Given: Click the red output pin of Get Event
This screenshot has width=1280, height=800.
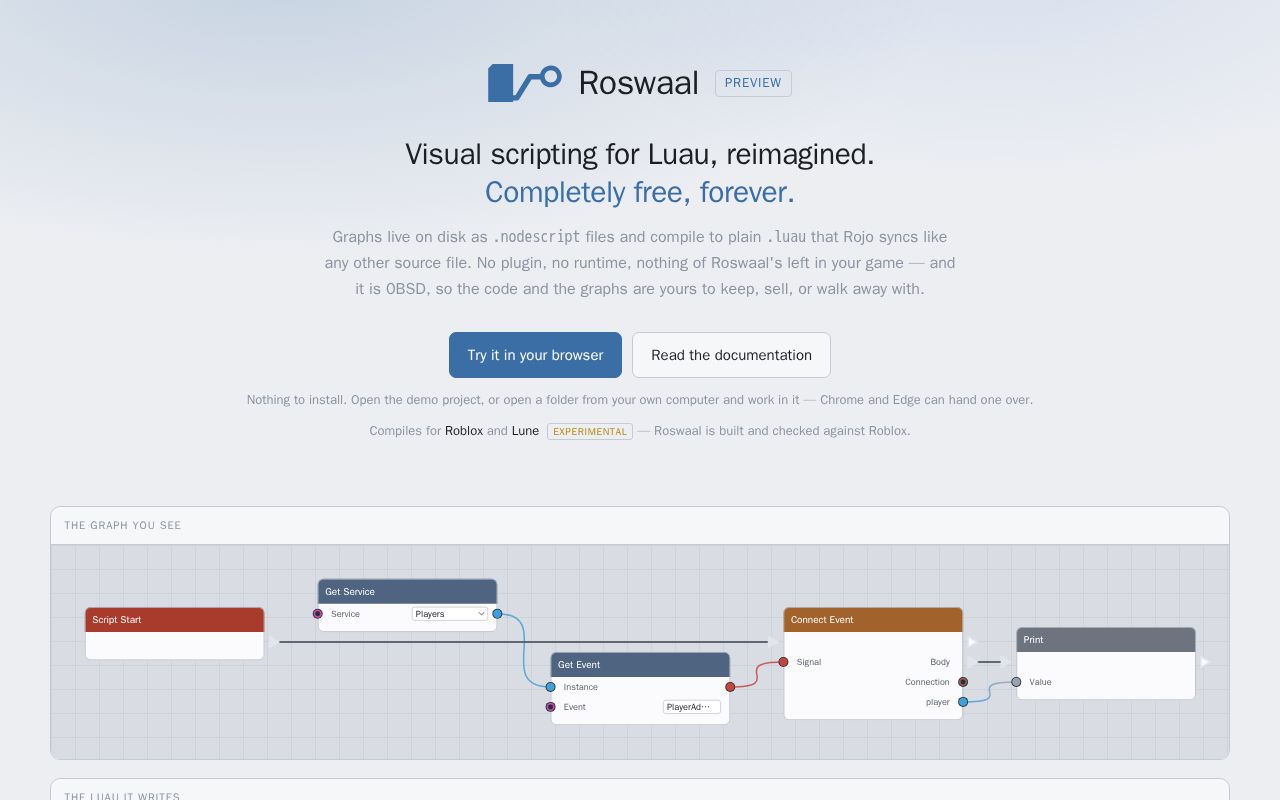Looking at the screenshot, I should pyautogui.click(x=730, y=687).
